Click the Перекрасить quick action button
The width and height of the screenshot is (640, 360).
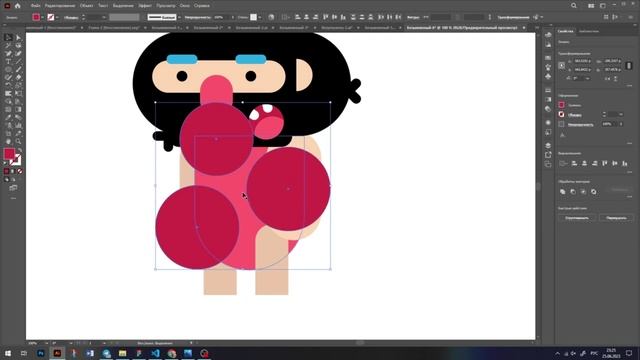pos(616,218)
